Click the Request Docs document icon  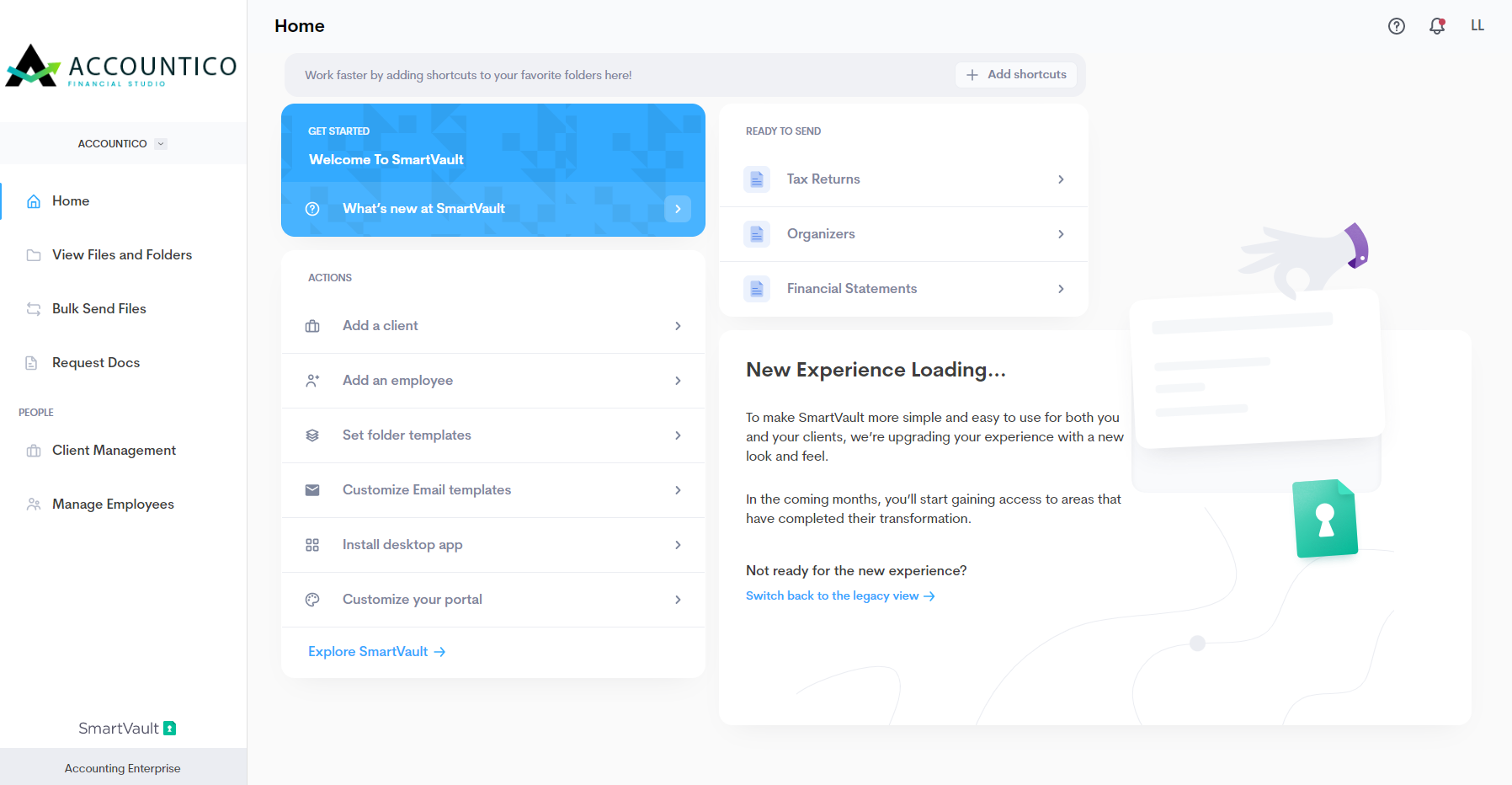click(x=31, y=363)
